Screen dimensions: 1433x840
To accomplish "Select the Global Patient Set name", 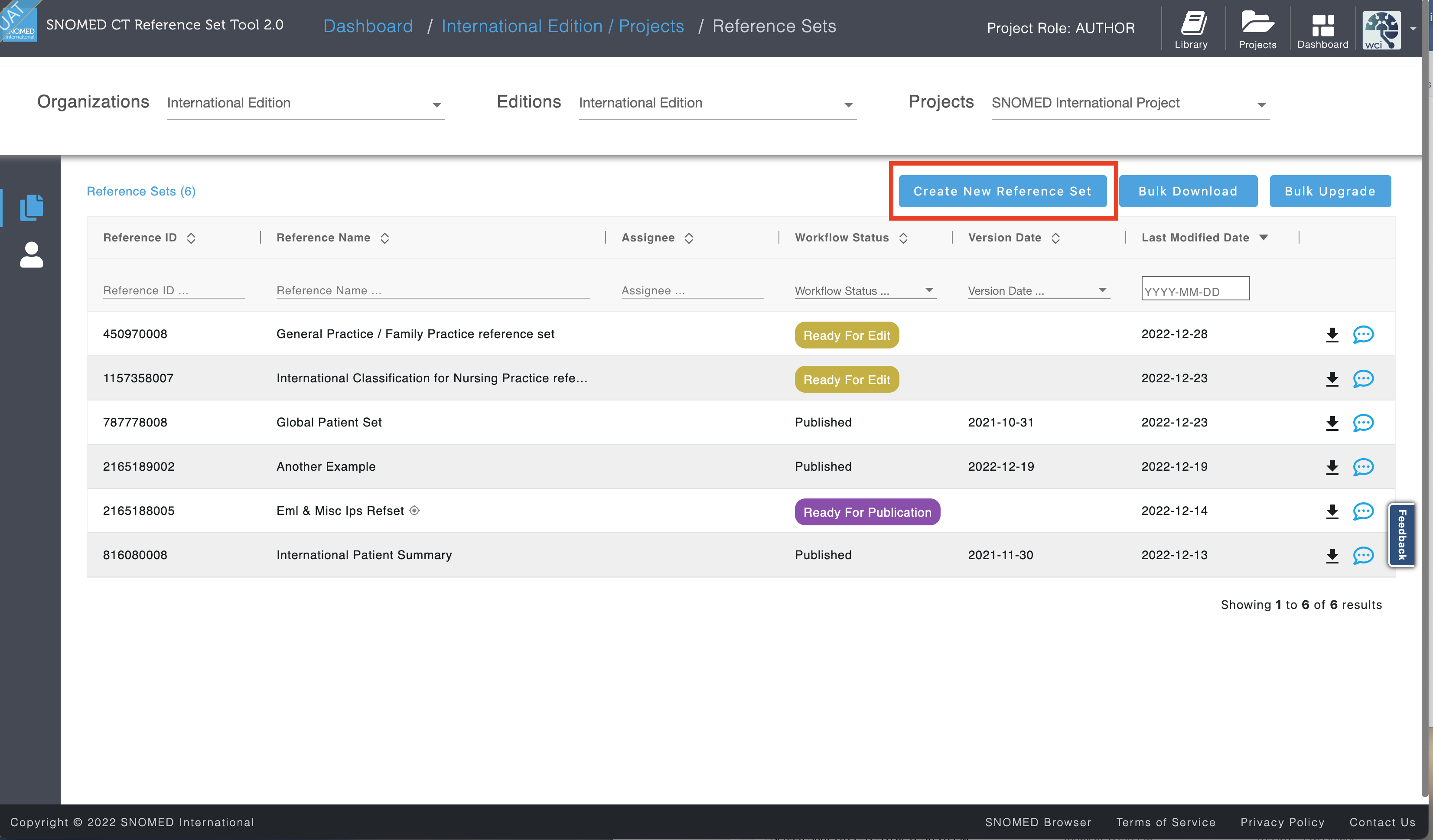I will 329,423.
